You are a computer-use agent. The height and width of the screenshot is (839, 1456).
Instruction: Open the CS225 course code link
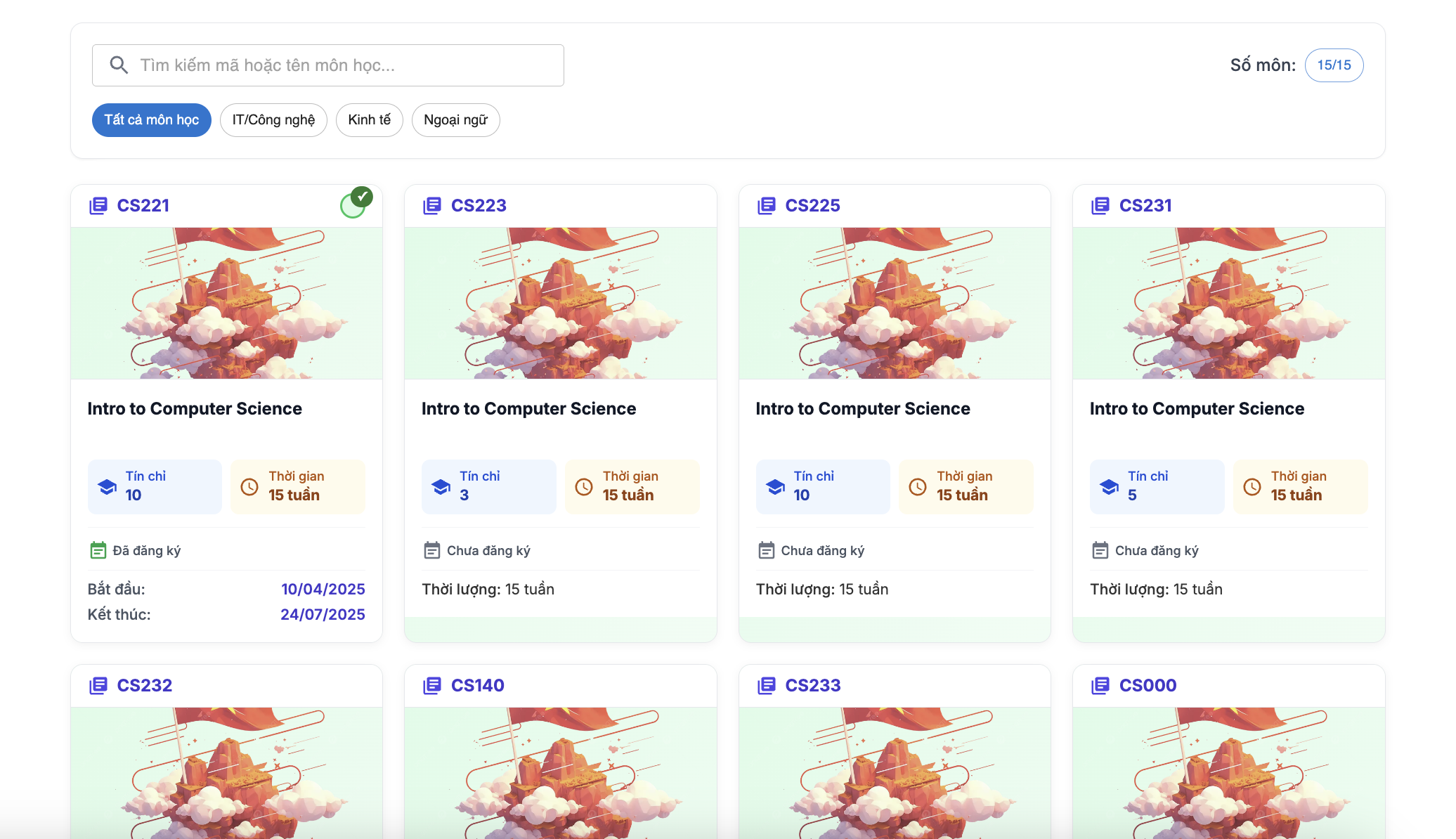812,206
